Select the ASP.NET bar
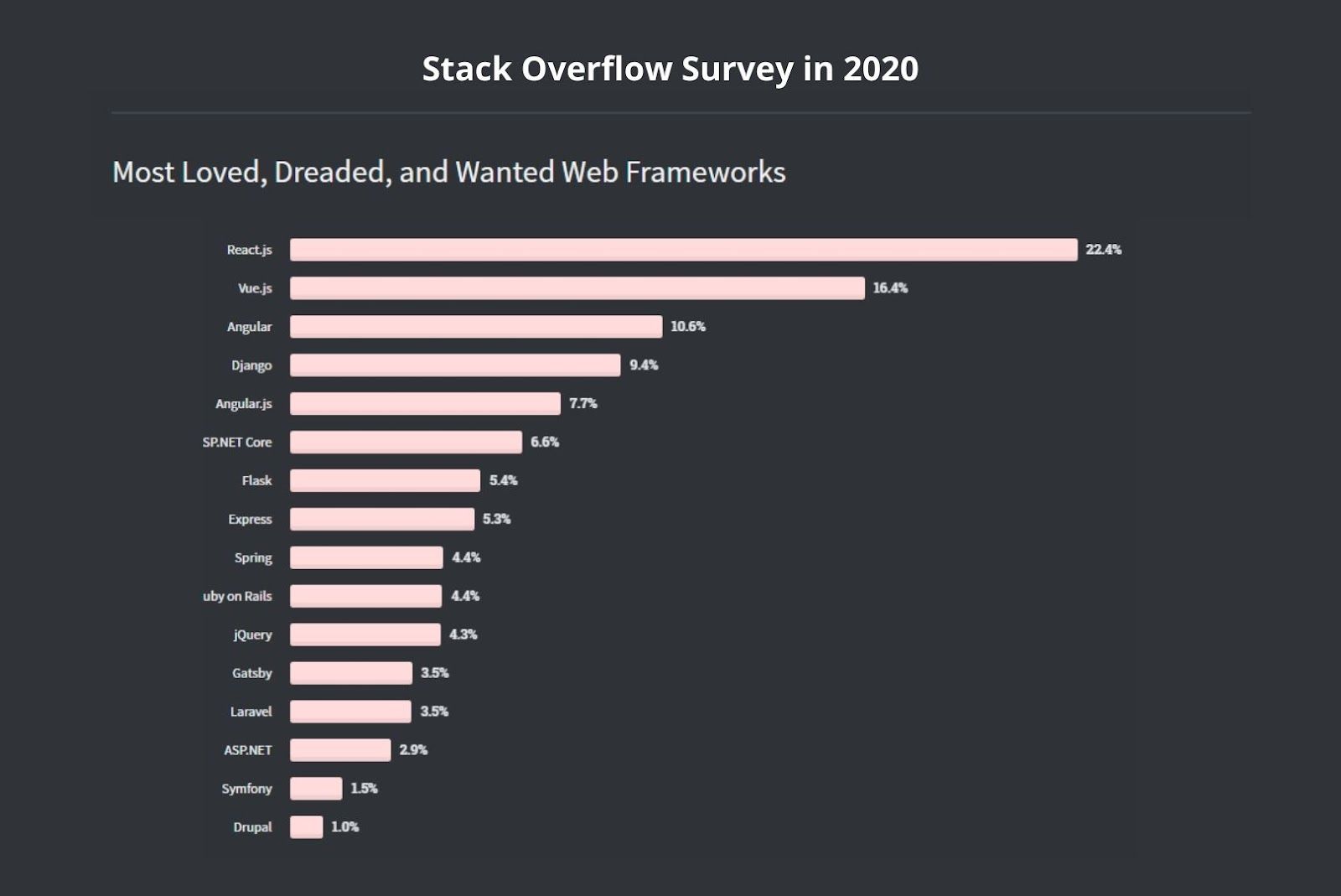Viewport: 1341px width, 896px height. click(340, 751)
